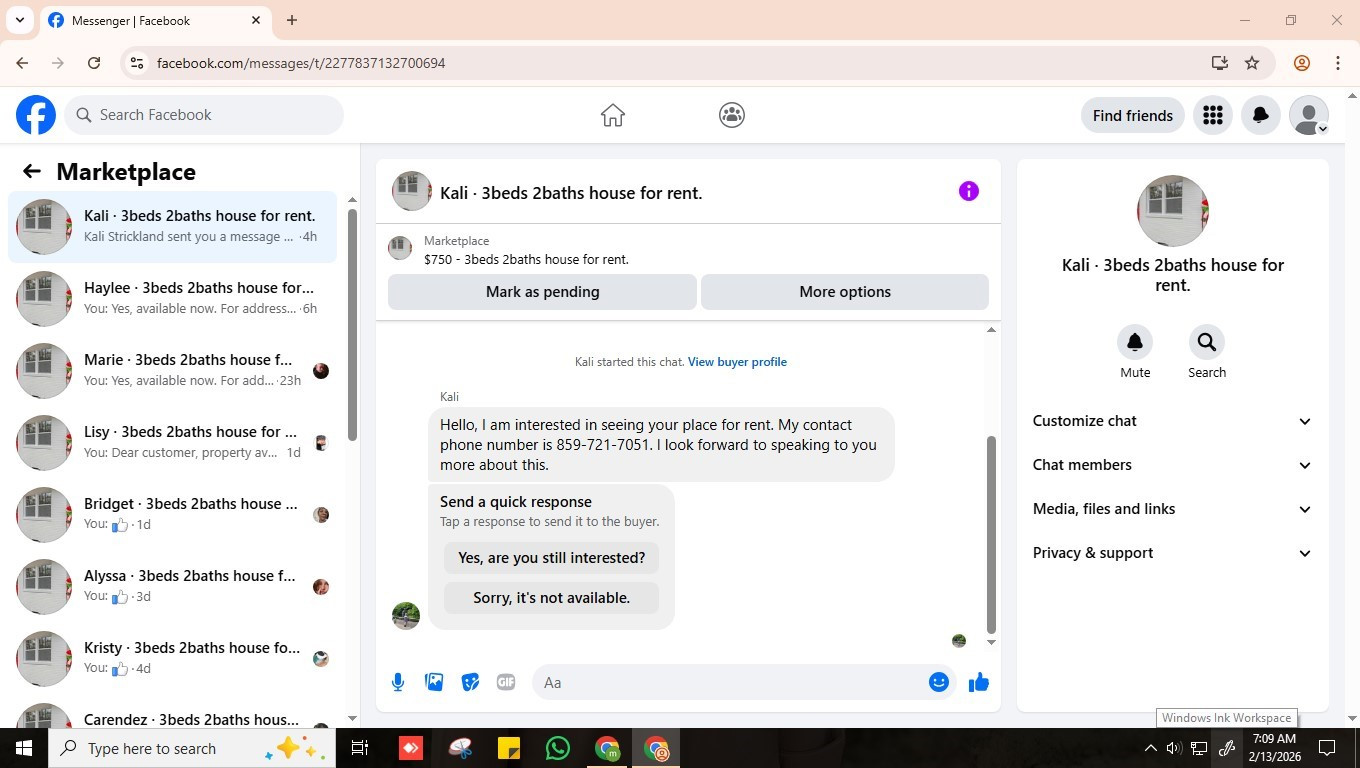Open View buyer profile link

[x=737, y=362]
